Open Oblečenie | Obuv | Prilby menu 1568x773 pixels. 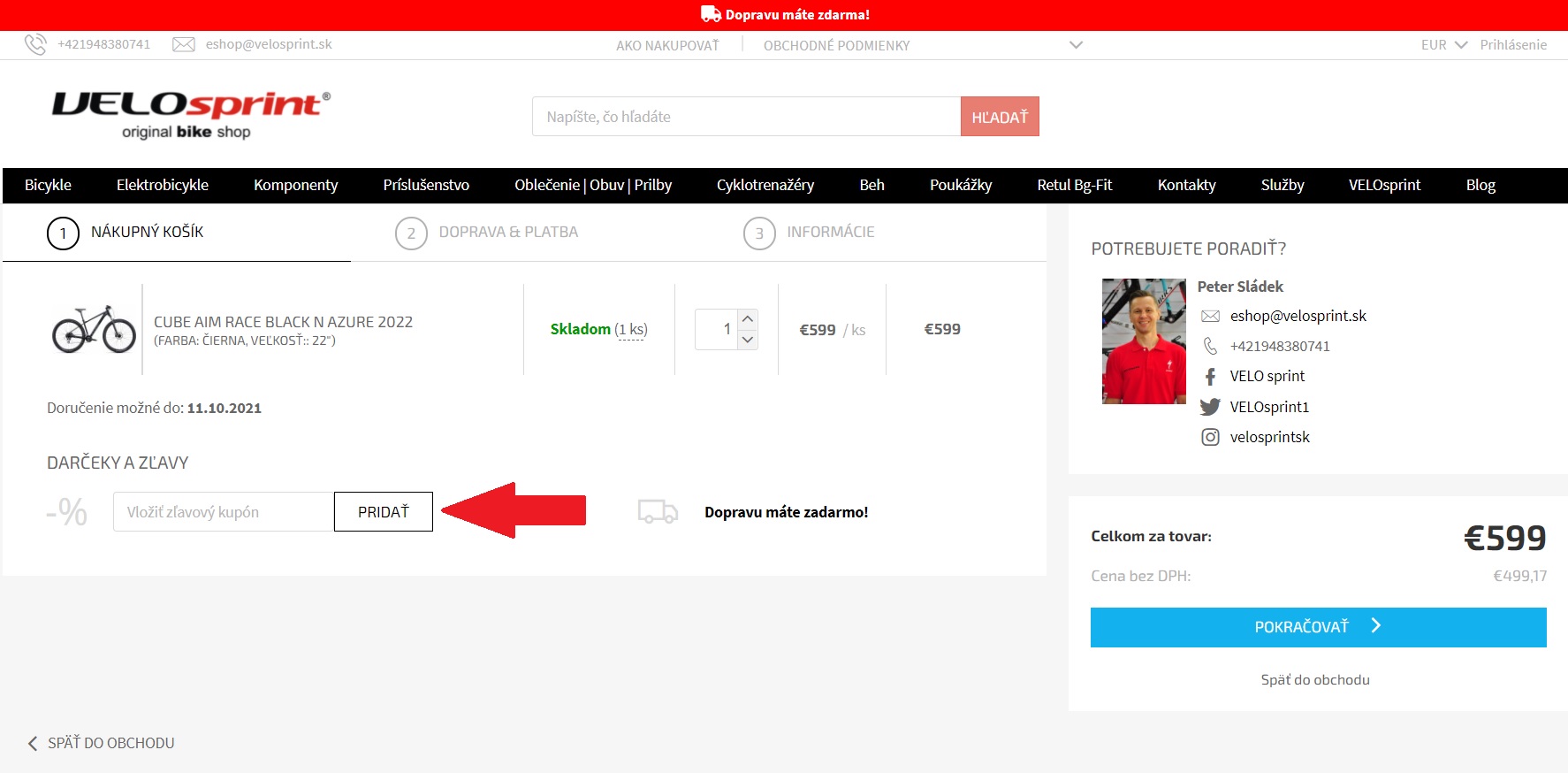coord(593,185)
